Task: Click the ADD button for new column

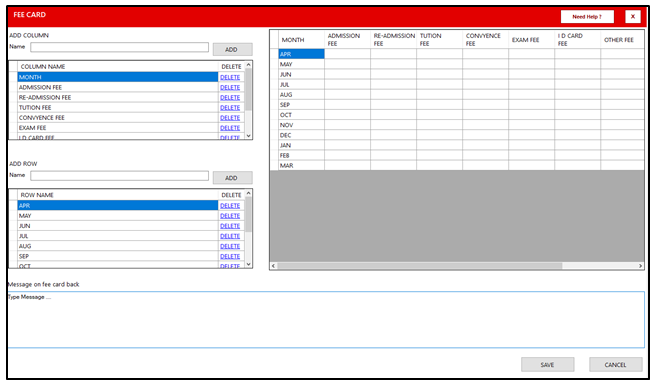Action: (233, 49)
